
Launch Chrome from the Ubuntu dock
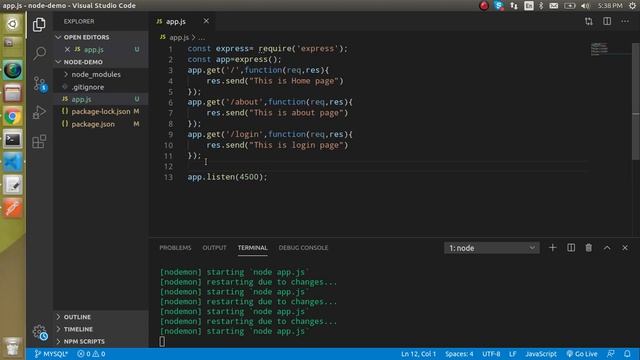click(13, 117)
